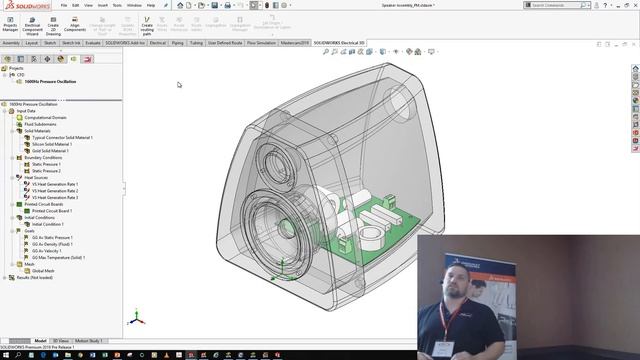Switch to the Piping ribbon tab

click(x=178, y=43)
